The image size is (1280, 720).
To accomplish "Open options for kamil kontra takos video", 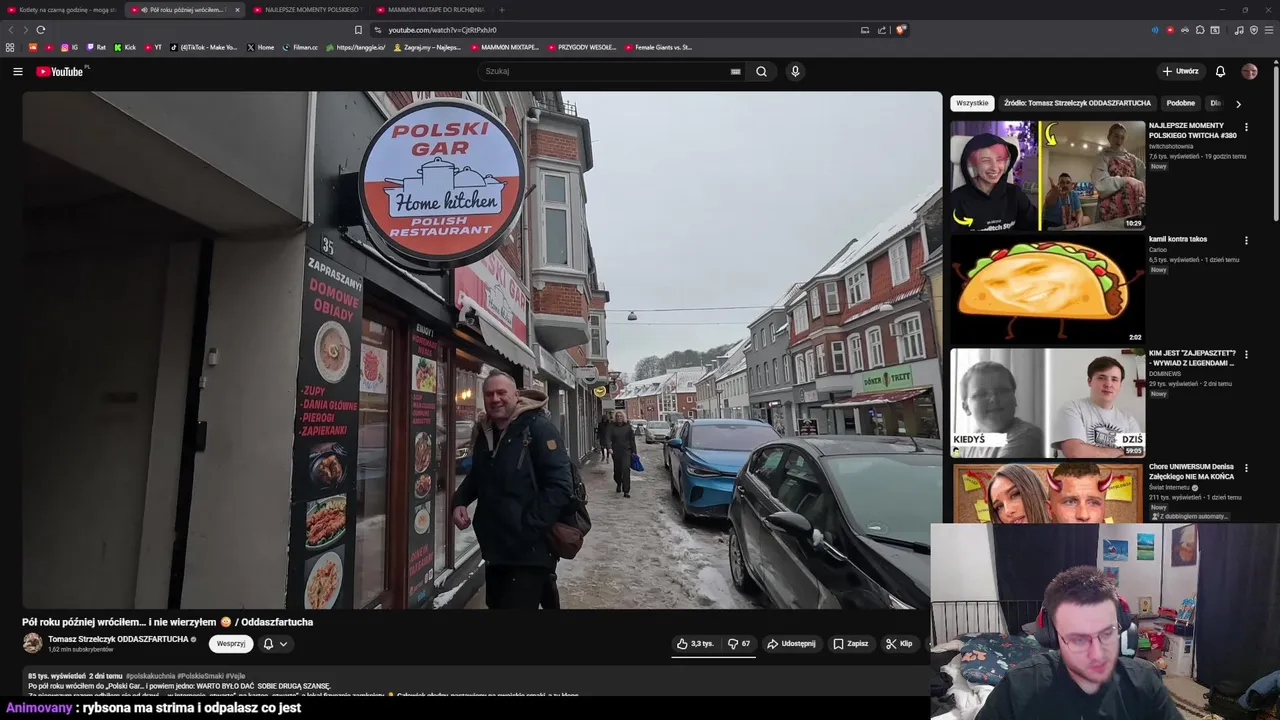I will (1246, 241).
